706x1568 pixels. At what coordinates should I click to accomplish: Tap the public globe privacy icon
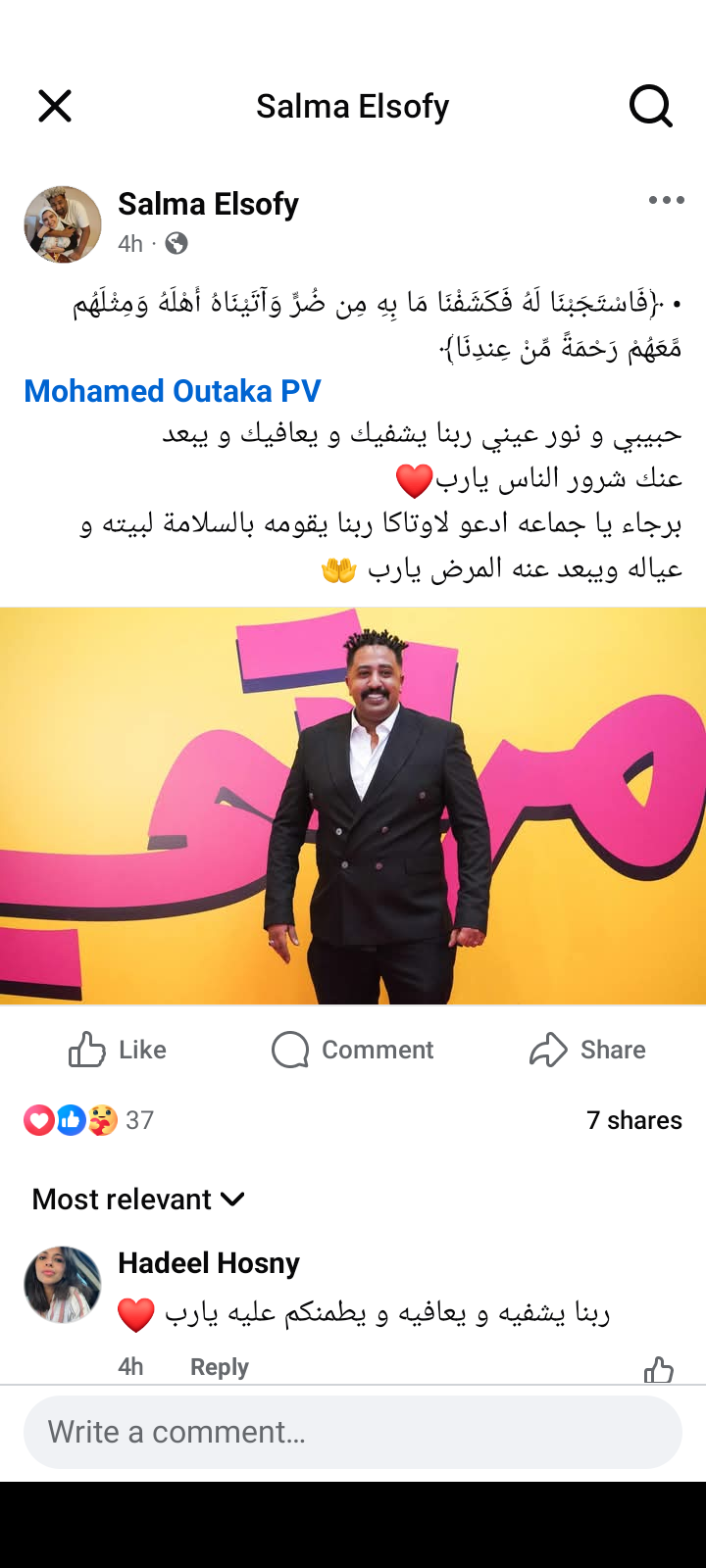[176, 243]
